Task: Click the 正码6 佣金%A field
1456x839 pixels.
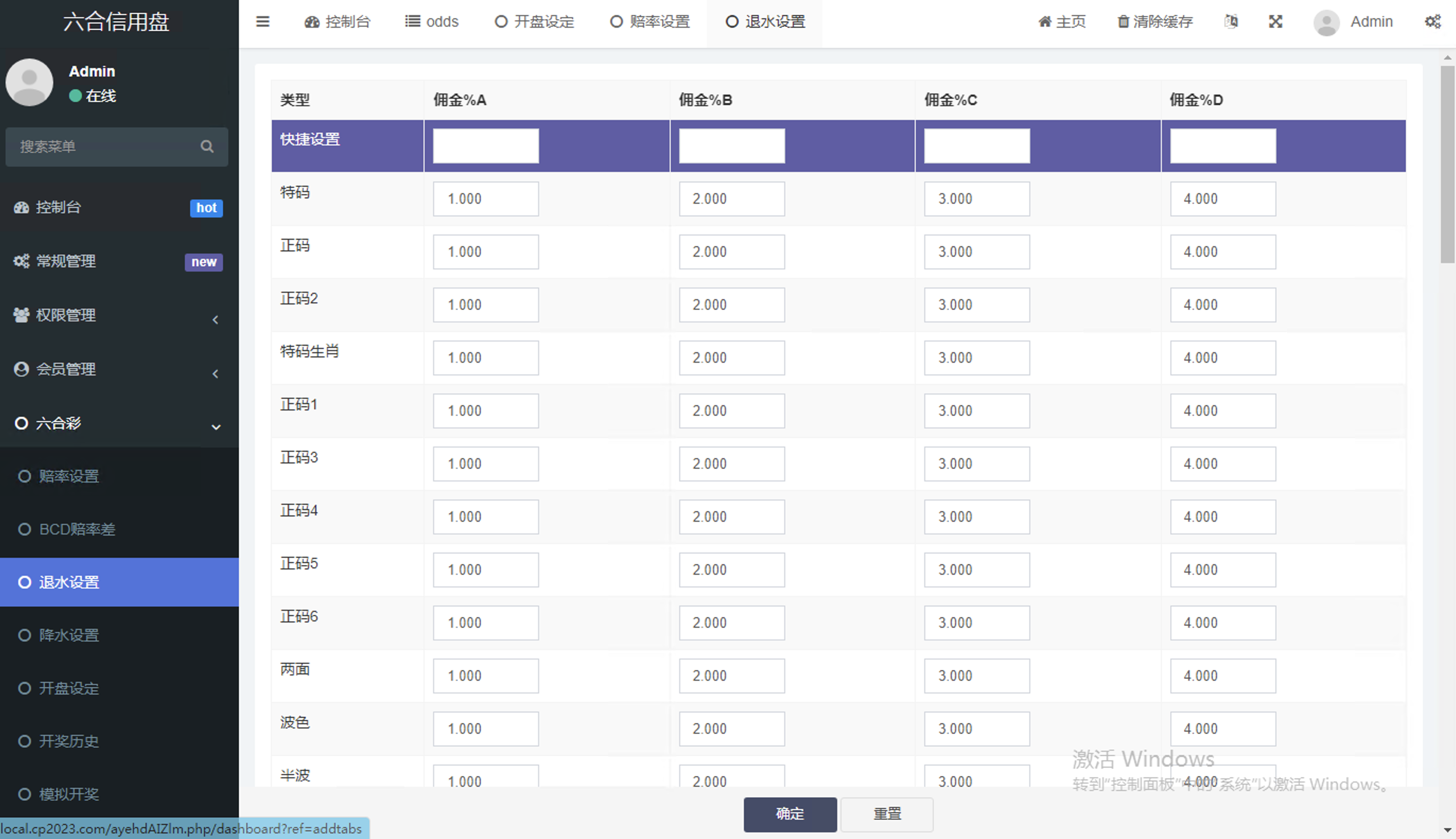Action: 486,623
